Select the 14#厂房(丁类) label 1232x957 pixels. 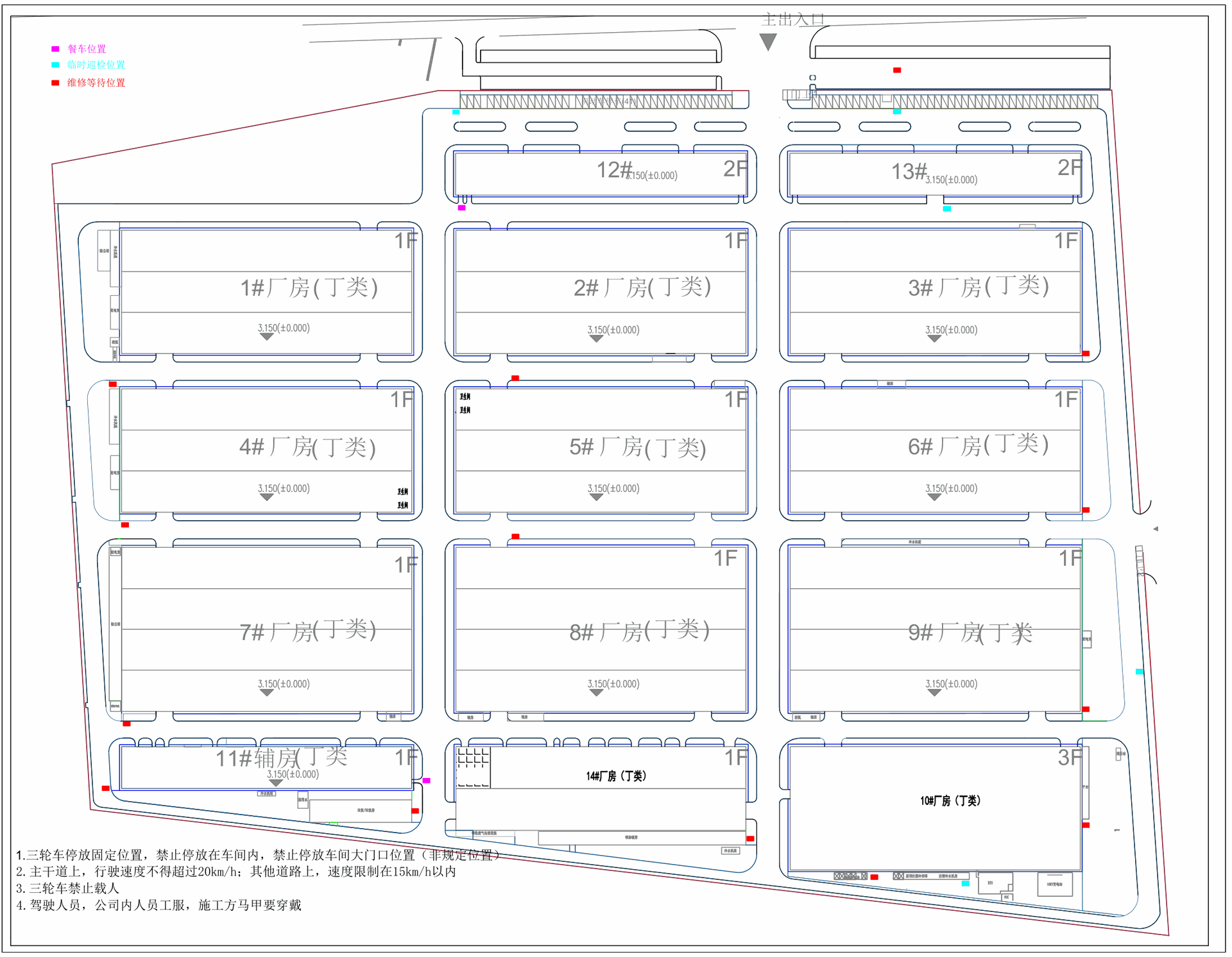(616, 776)
